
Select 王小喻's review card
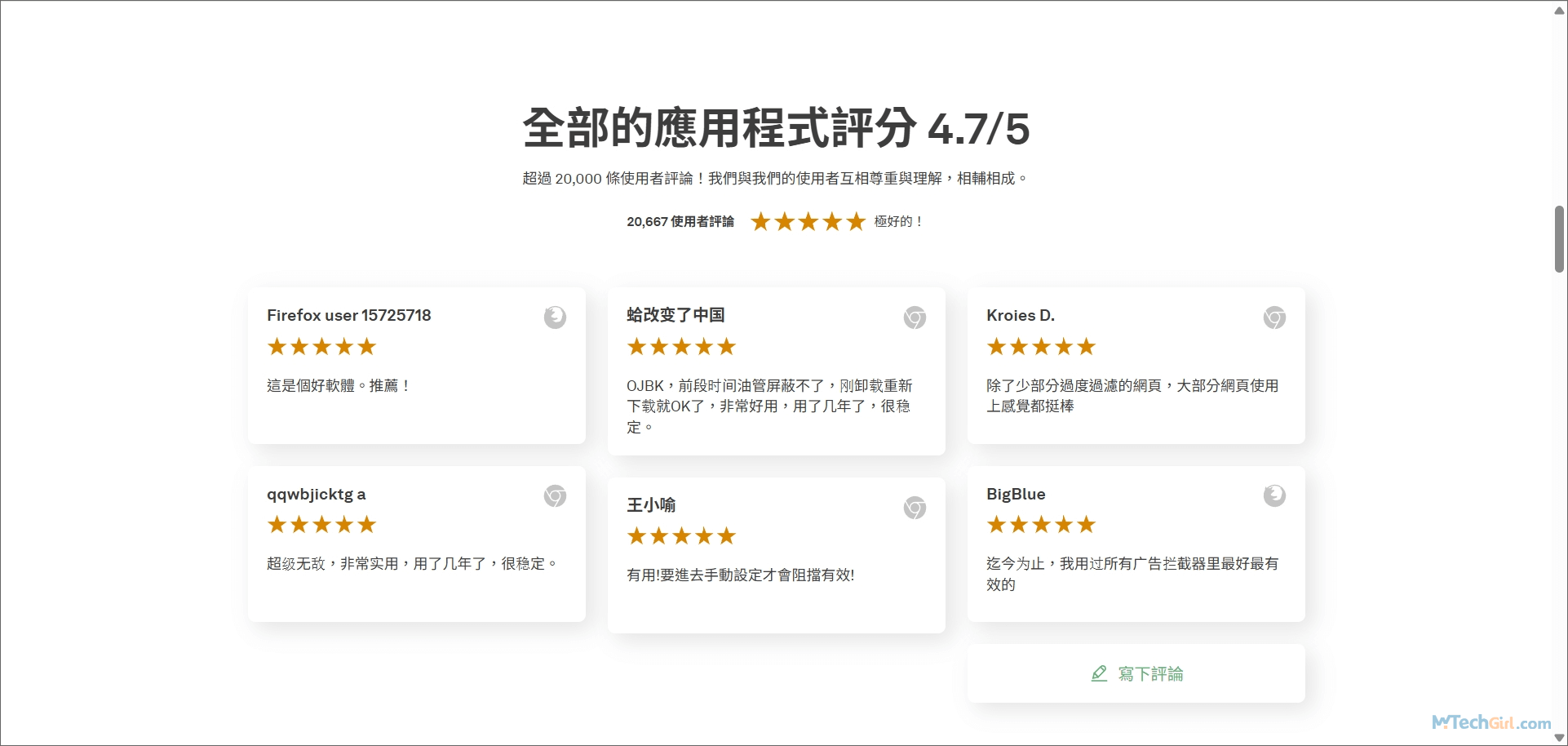(x=776, y=555)
